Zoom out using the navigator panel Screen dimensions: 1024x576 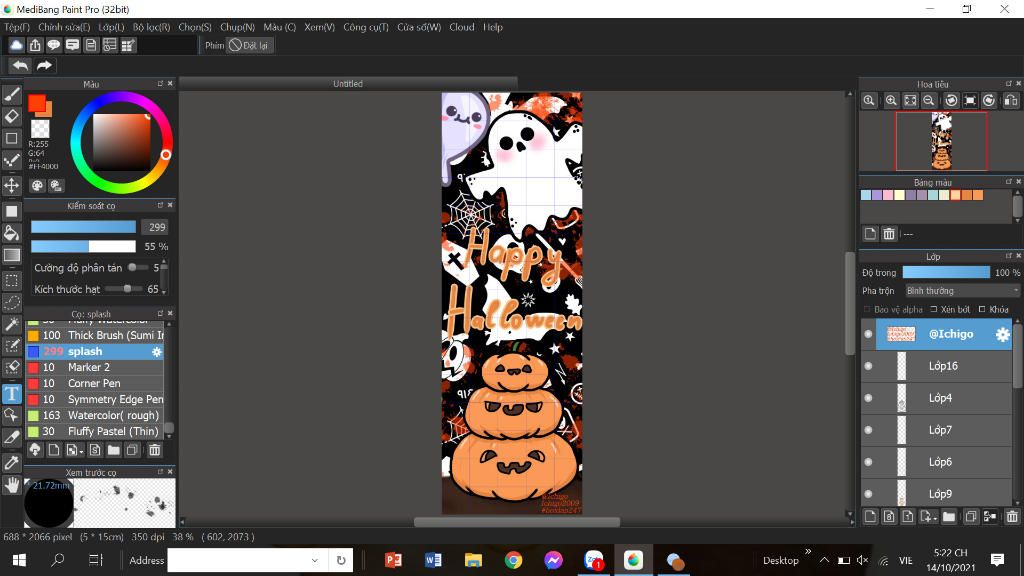928,101
